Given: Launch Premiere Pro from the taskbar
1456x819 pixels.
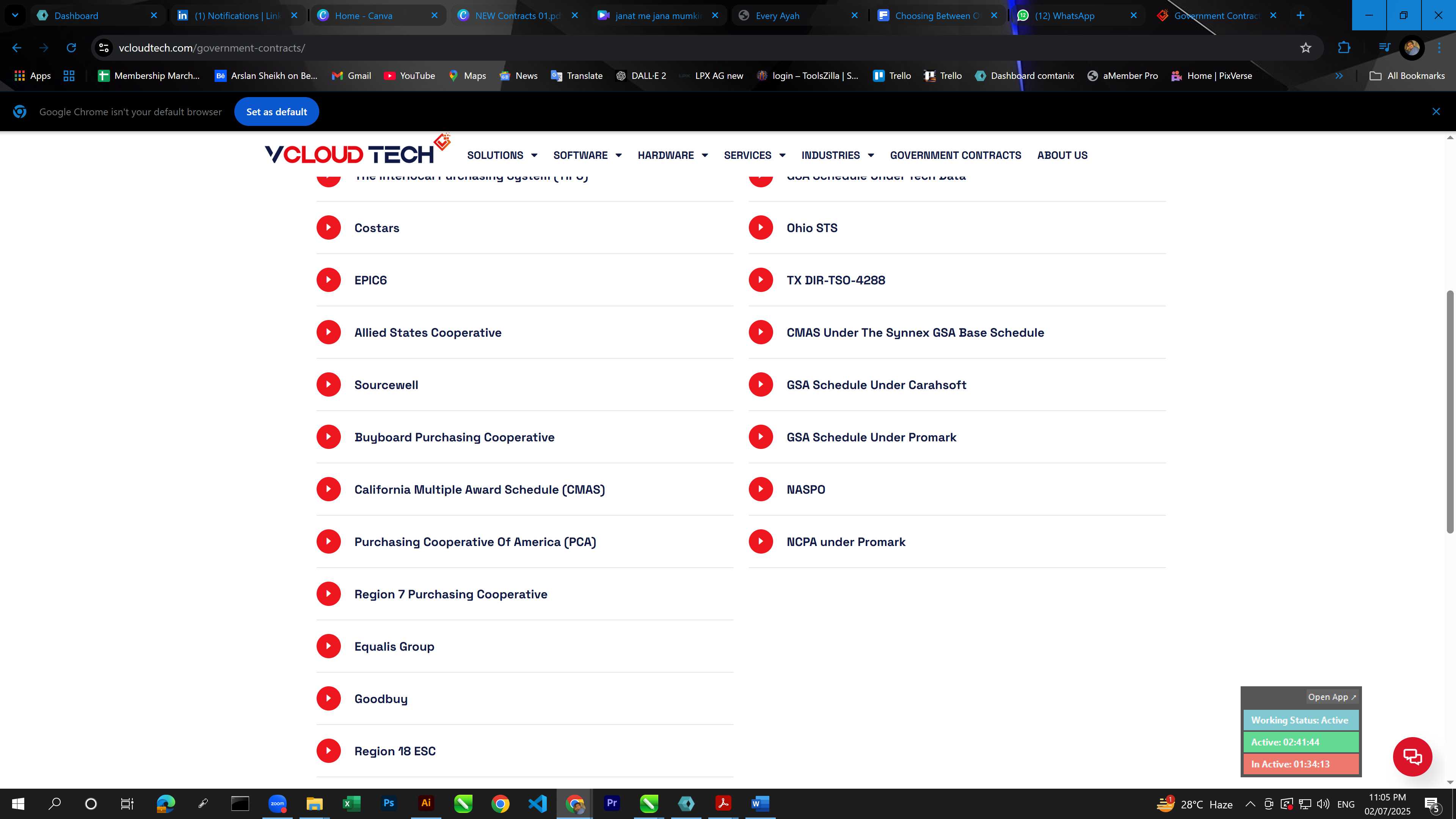Looking at the screenshot, I should click(x=612, y=803).
